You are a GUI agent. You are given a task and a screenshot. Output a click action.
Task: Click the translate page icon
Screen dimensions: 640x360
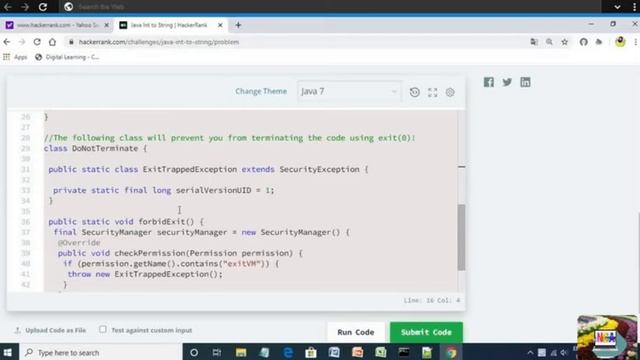click(533, 42)
